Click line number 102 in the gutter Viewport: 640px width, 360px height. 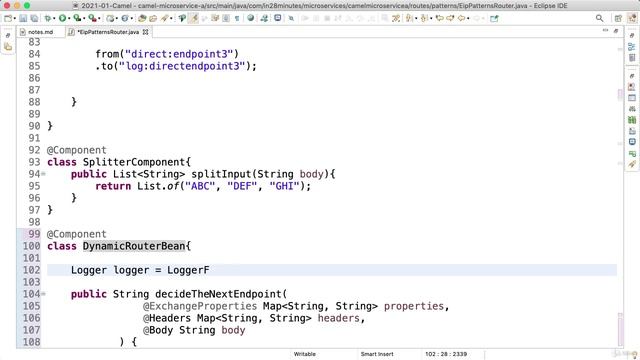[x=31, y=270]
